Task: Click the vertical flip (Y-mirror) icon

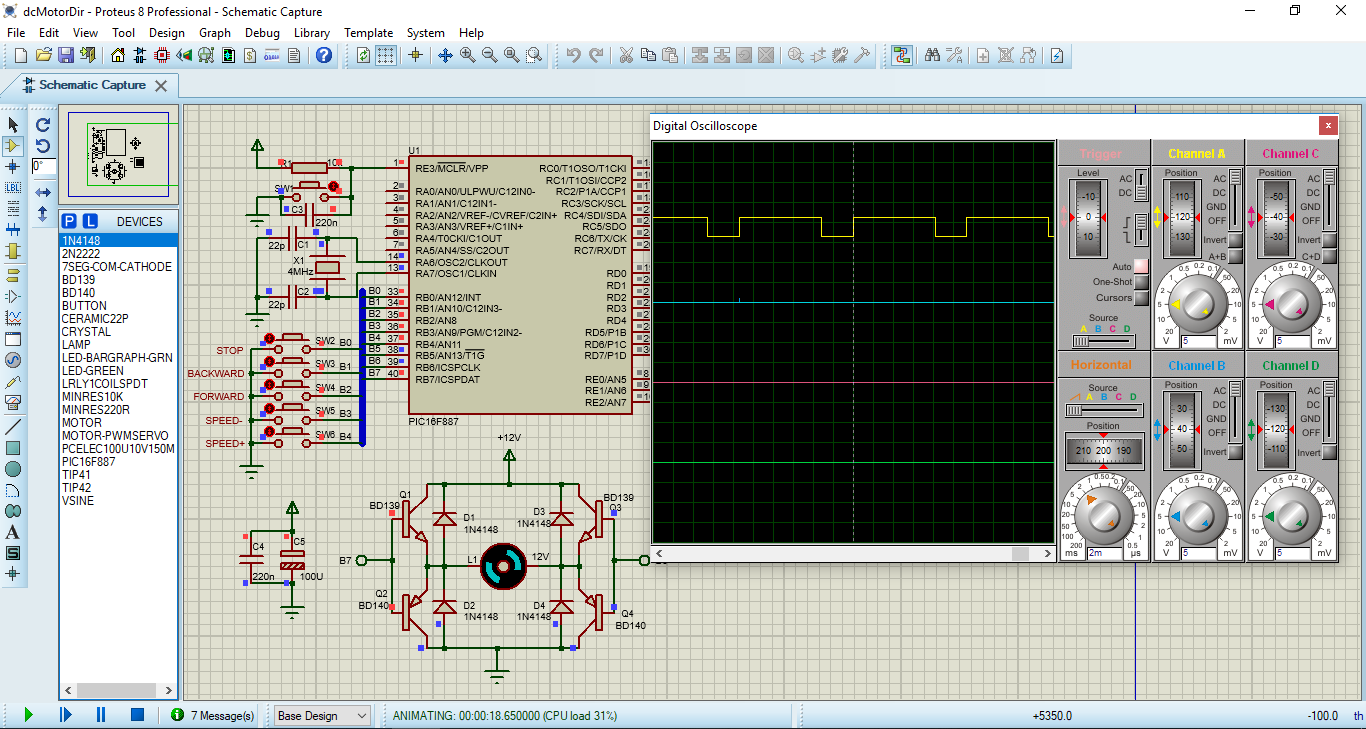Action: tap(43, 213)
